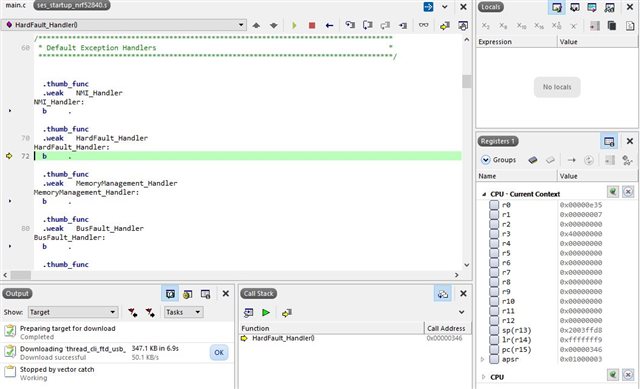640x389 pixels.
Task: Go to next function with down arrow
Action: coord(273,25)
